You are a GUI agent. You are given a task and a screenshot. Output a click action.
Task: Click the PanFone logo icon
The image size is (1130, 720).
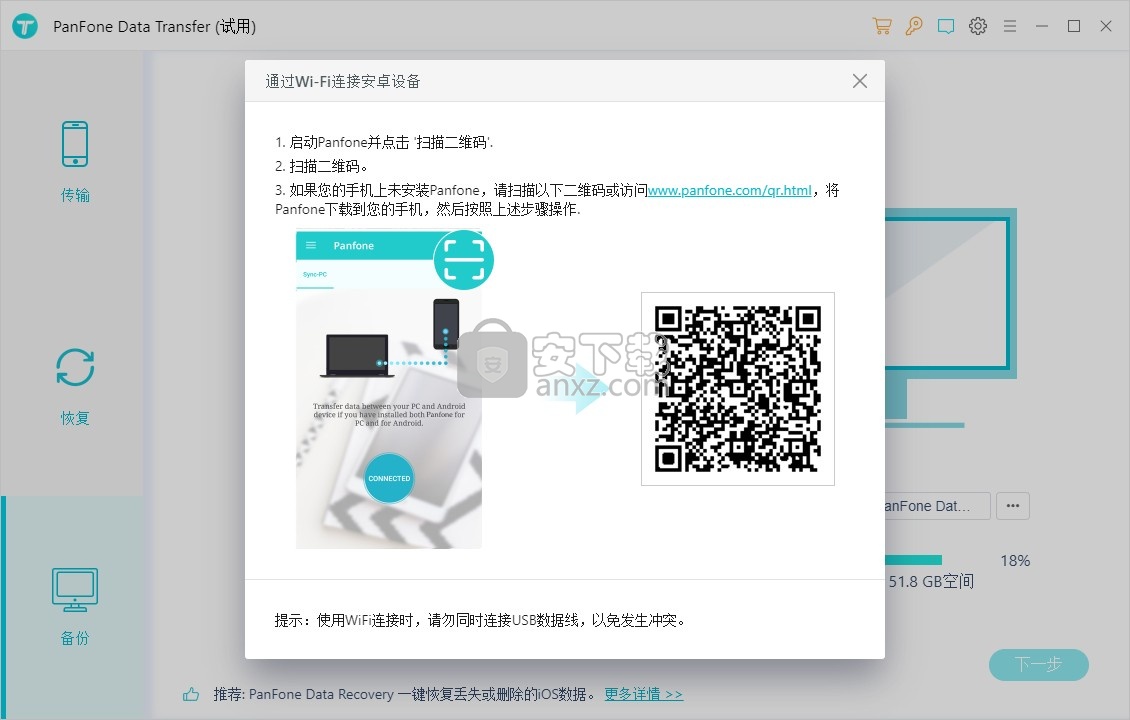coord(25,27)
